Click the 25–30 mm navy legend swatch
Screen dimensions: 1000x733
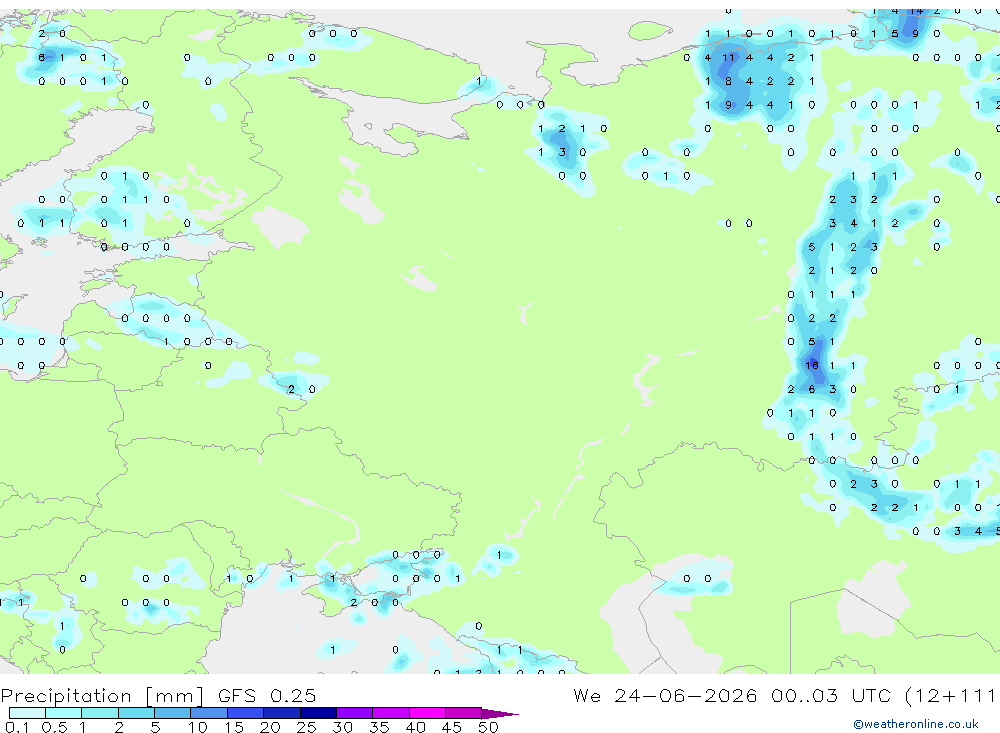(x=318, y=713)
